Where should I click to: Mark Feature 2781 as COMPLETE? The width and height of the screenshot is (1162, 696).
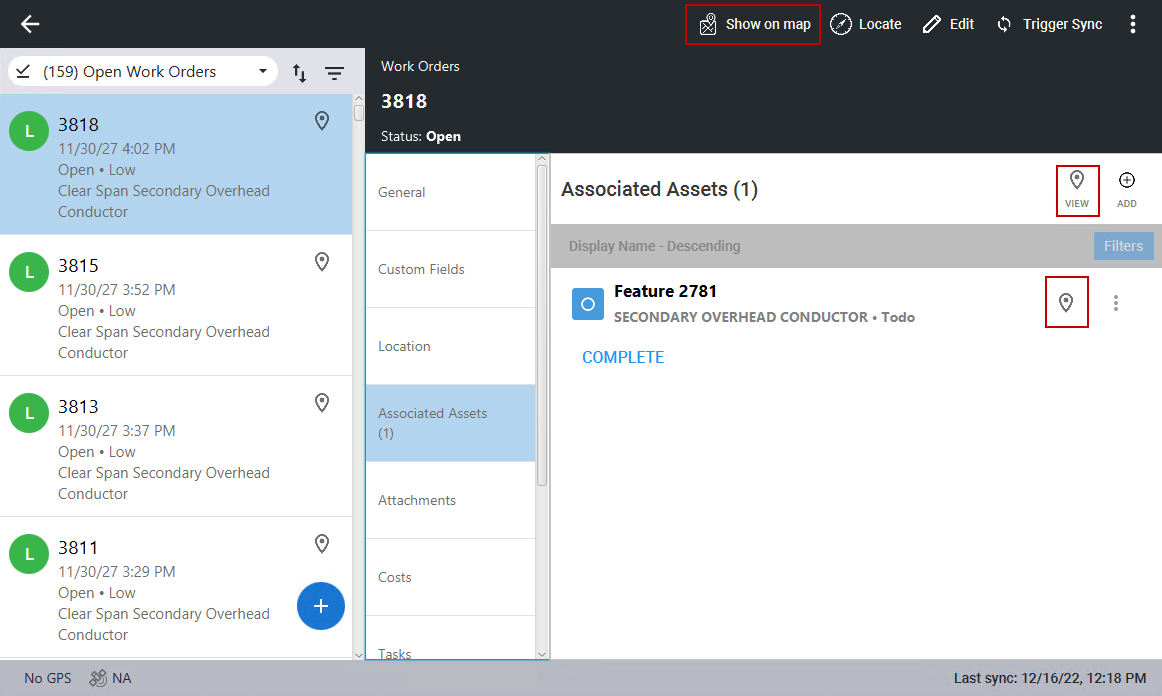tap(623, 357)
